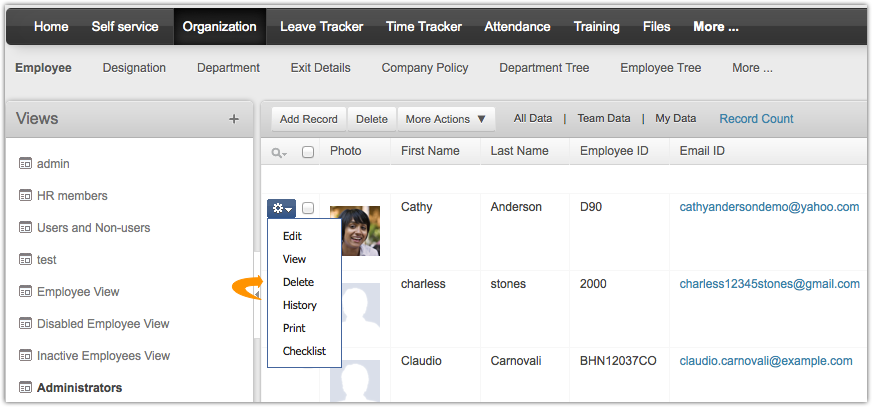This screenshot has width=872, height=407.
Task: Switch to the Attendance tab
Action: tap(517, 27)
